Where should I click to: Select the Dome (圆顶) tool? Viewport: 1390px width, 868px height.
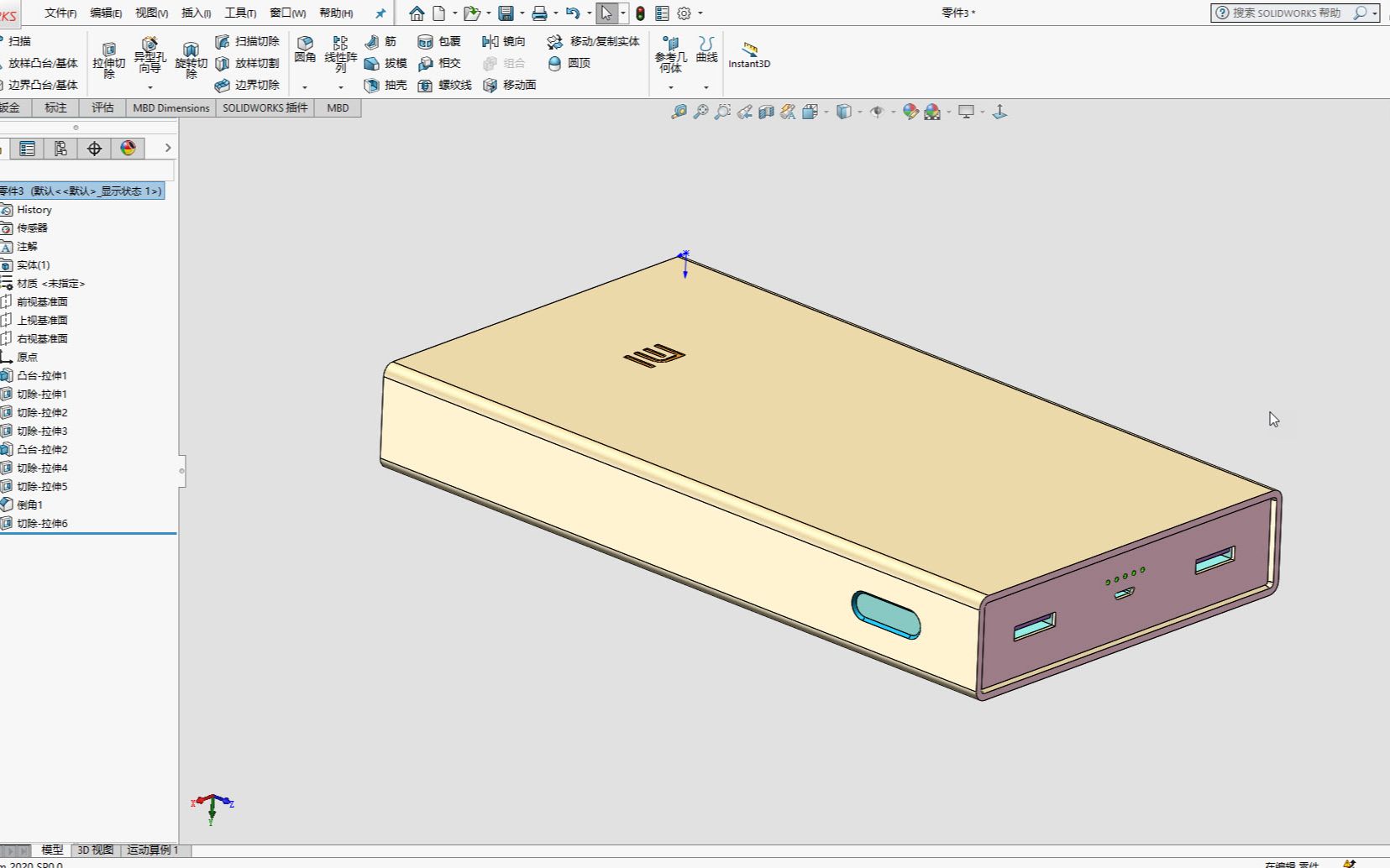point(569,63)
